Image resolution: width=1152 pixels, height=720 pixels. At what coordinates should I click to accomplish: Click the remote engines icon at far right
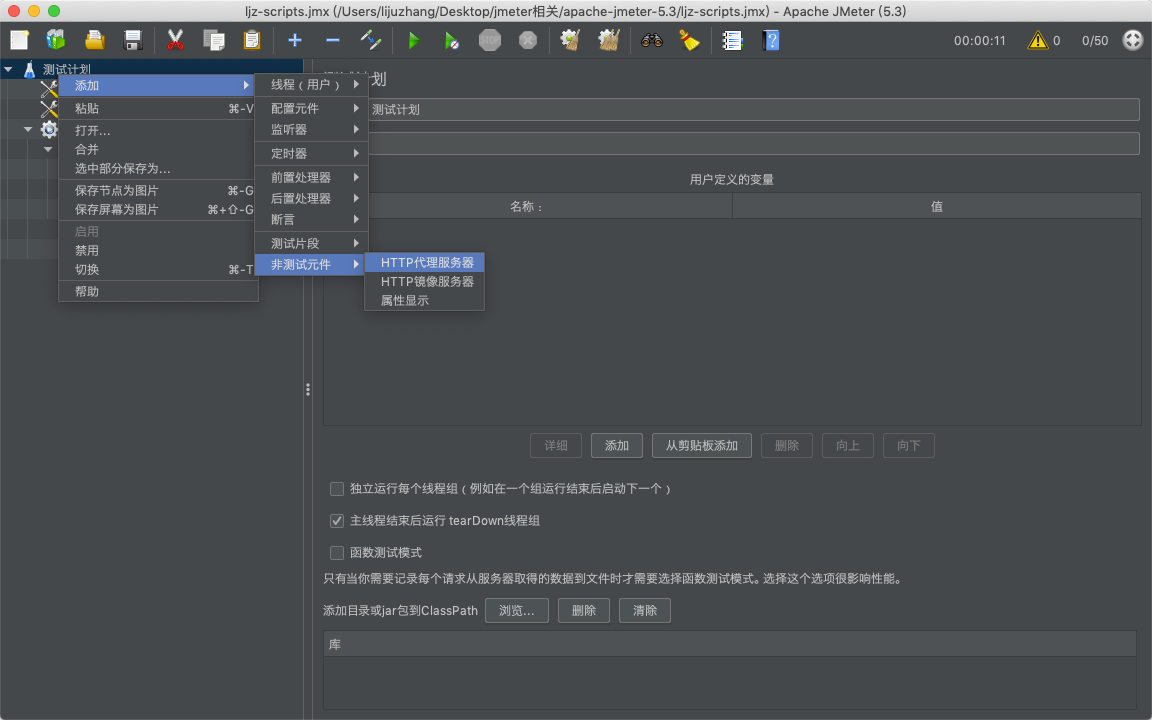coord(1133,40)
